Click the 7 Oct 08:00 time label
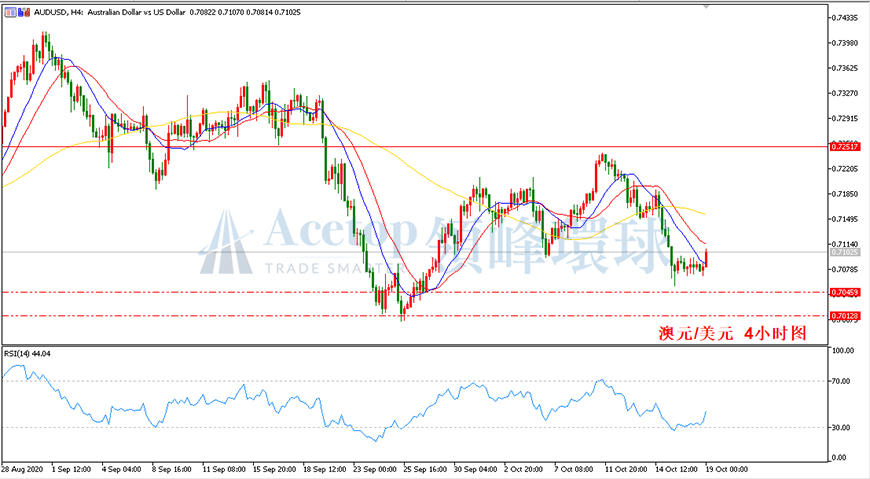This screenshot has width=870, height=479. tap(574, 470)
